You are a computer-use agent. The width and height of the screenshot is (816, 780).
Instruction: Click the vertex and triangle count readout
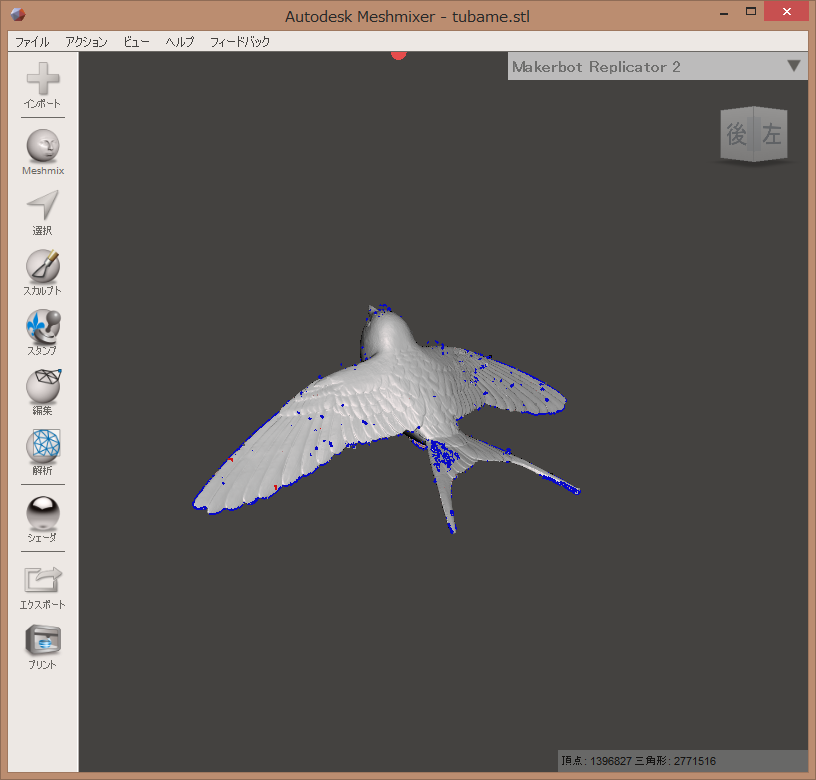pyautogui.click(x=638, y=761)
